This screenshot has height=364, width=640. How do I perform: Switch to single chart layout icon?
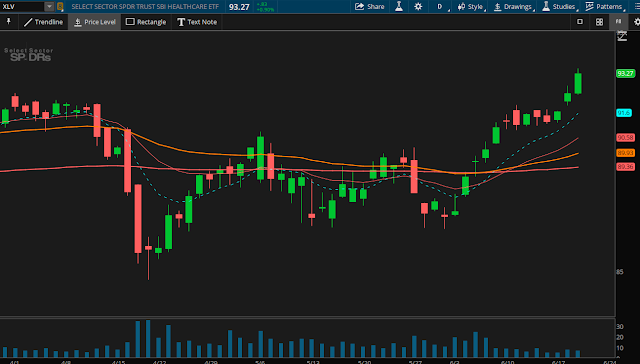[580, 22]
